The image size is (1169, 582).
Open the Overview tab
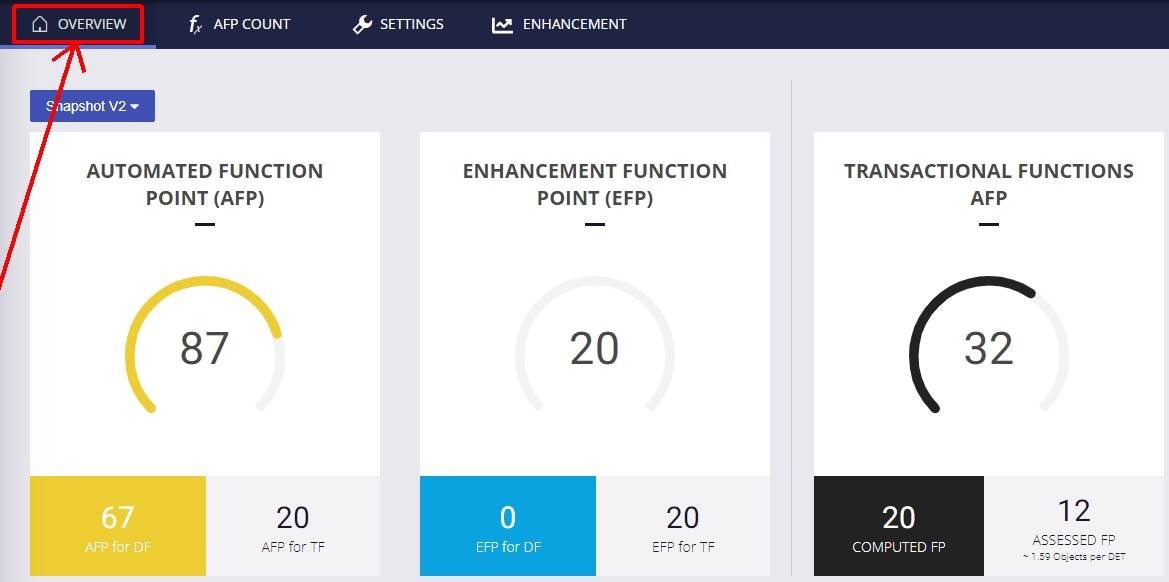[91, 24]
